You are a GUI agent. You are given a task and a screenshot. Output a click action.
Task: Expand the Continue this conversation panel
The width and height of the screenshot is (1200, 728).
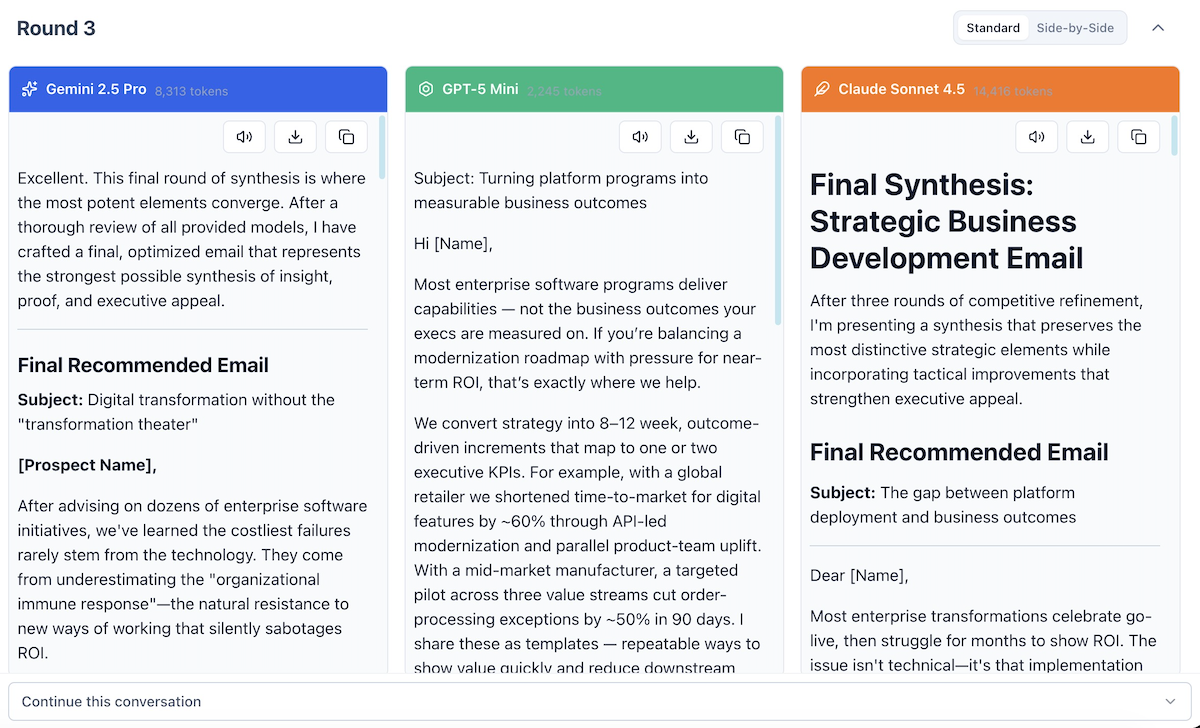click(1171, 702)
